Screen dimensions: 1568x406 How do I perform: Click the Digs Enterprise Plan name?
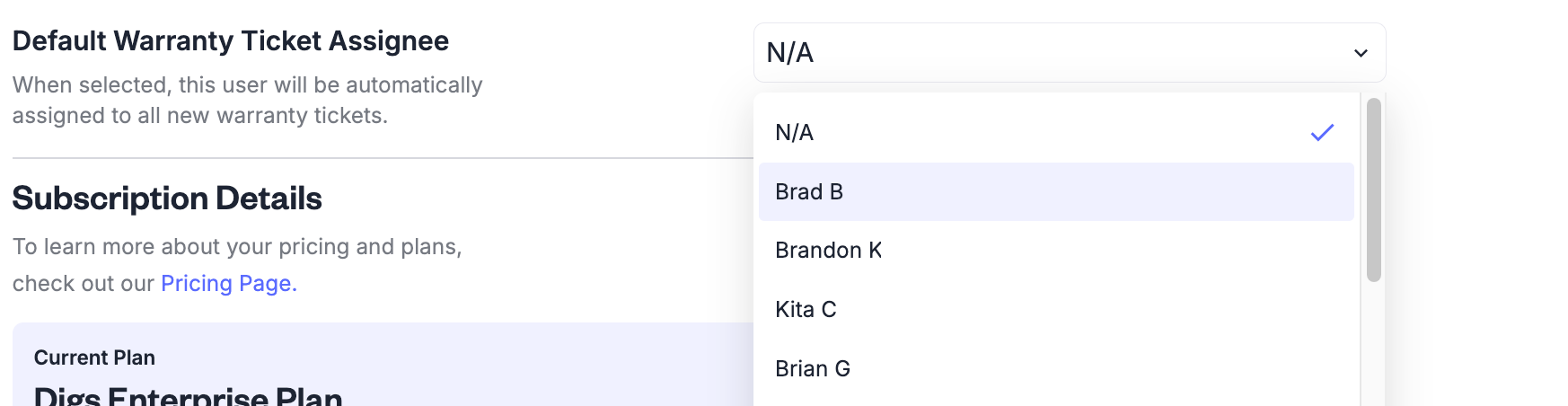[188, 395]
